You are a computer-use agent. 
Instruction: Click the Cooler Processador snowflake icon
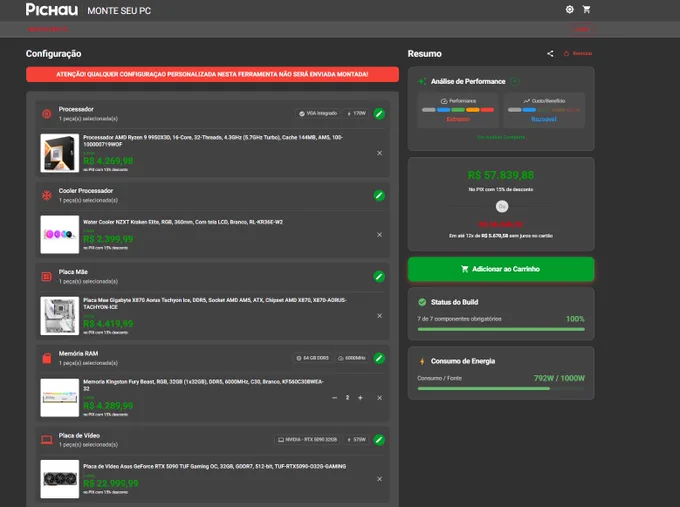coord(46,196)
